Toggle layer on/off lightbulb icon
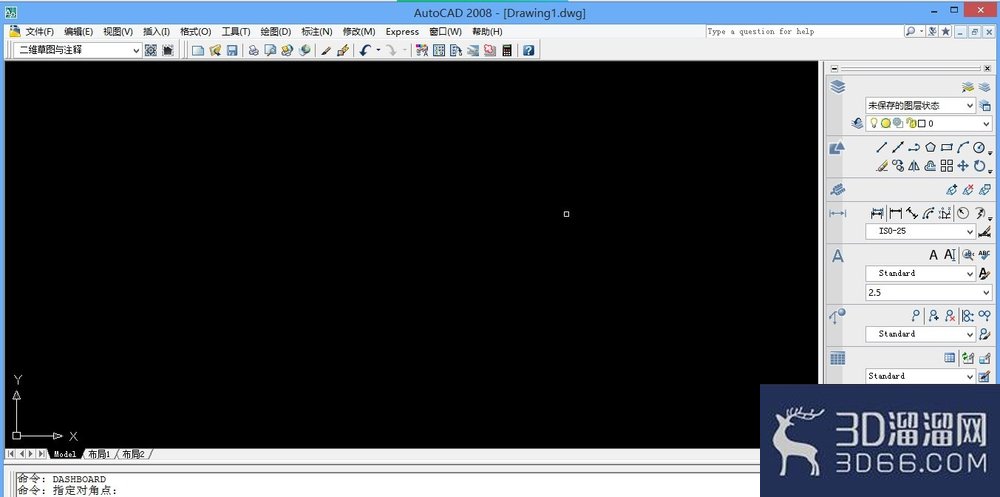This screenshot has height=497, width=1000. point(874,123)
